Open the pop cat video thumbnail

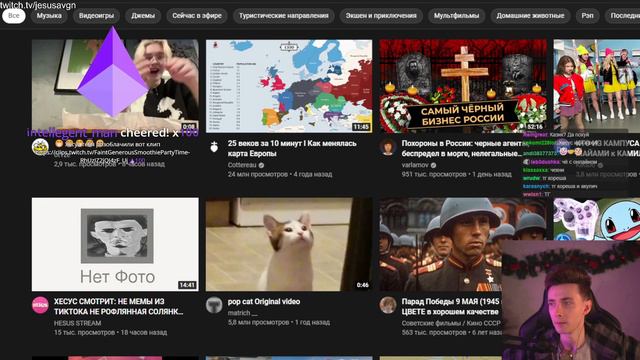tap(289, 244)
